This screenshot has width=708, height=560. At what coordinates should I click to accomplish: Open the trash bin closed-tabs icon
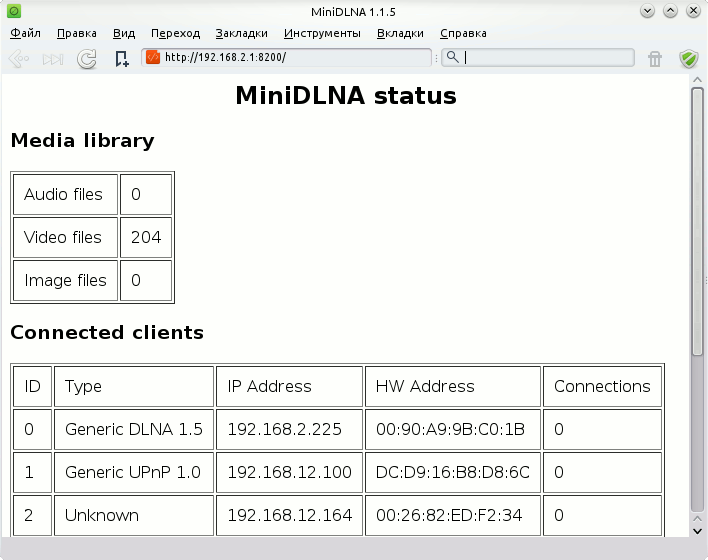(655, 59)
